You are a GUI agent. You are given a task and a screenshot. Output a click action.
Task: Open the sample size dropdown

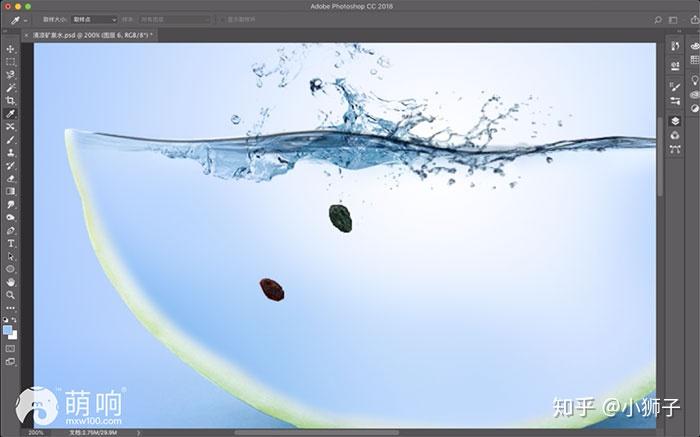tap(94, 20)
